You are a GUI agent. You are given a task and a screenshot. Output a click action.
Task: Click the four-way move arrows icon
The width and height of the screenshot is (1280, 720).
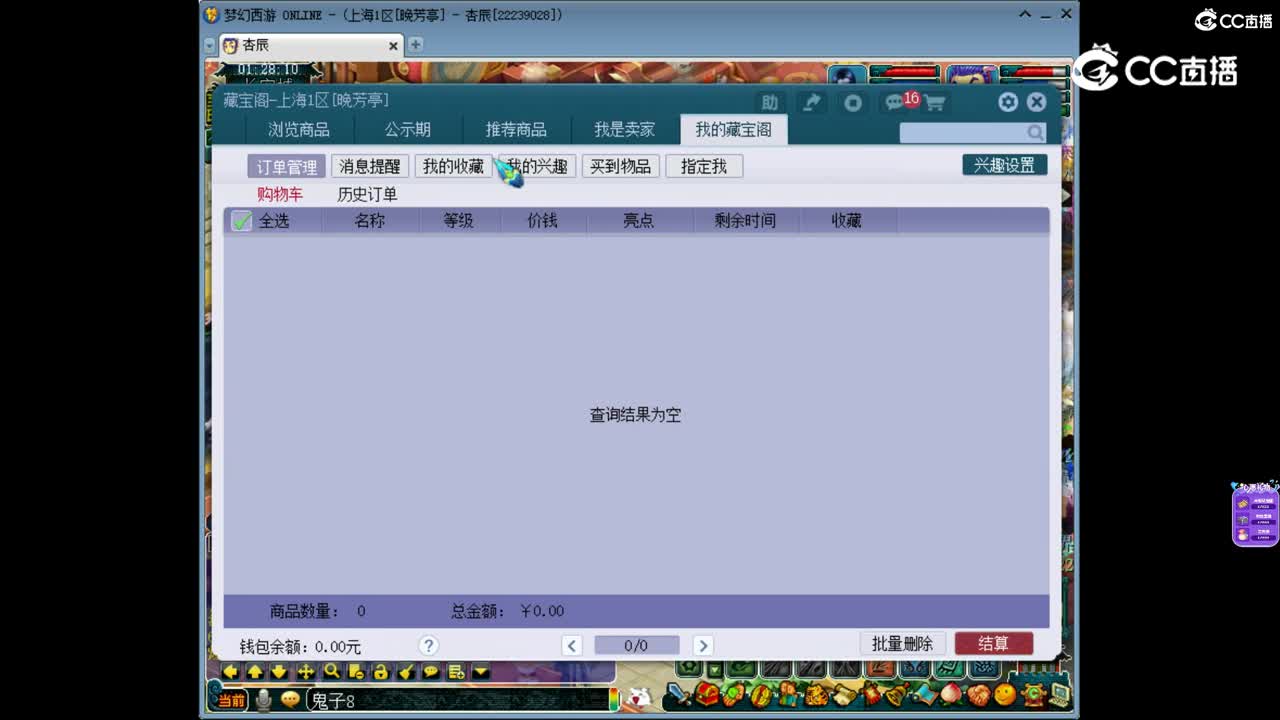[x=306, y=672]
